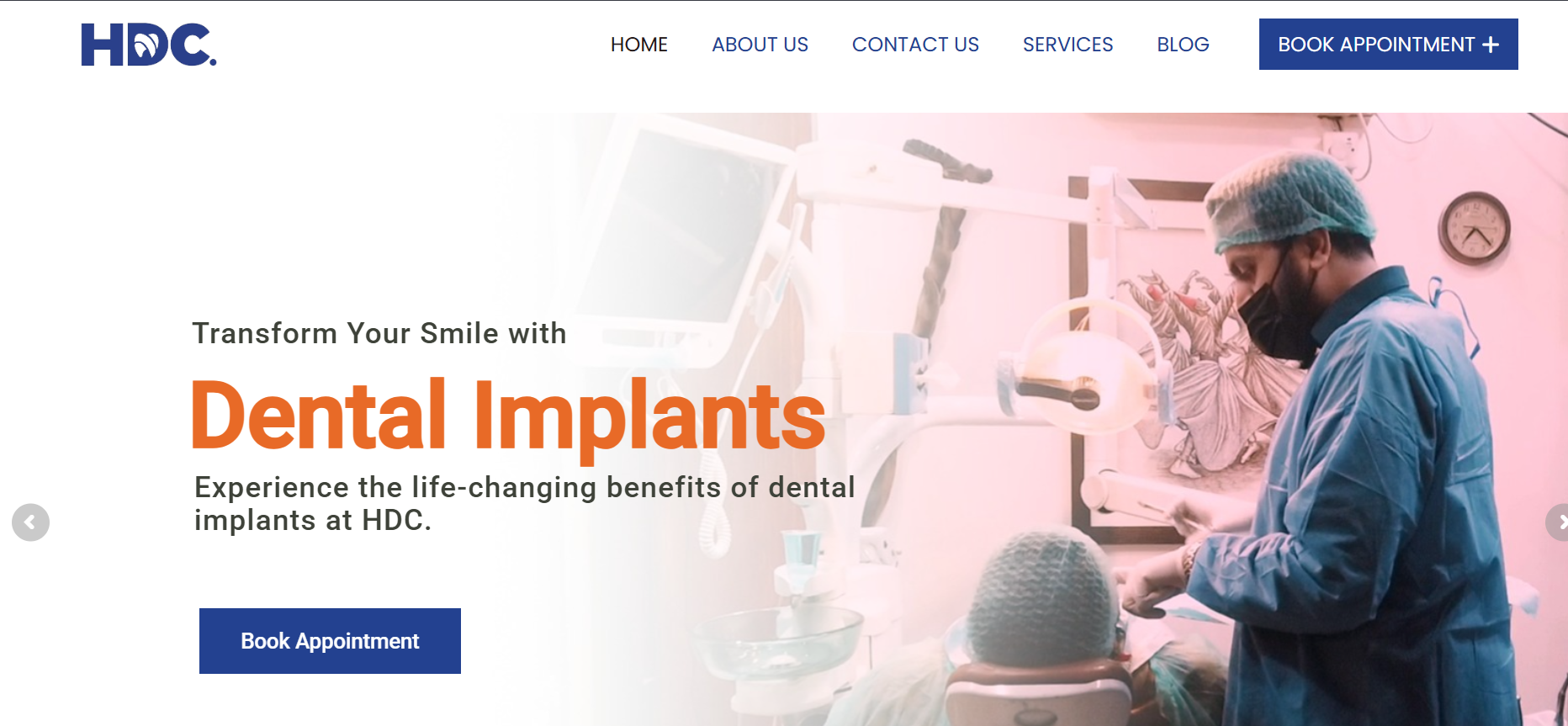This screenshot has height=726, width=1568.
Task: Open the ABOUT US page
Action: click(x=760, y=45)
